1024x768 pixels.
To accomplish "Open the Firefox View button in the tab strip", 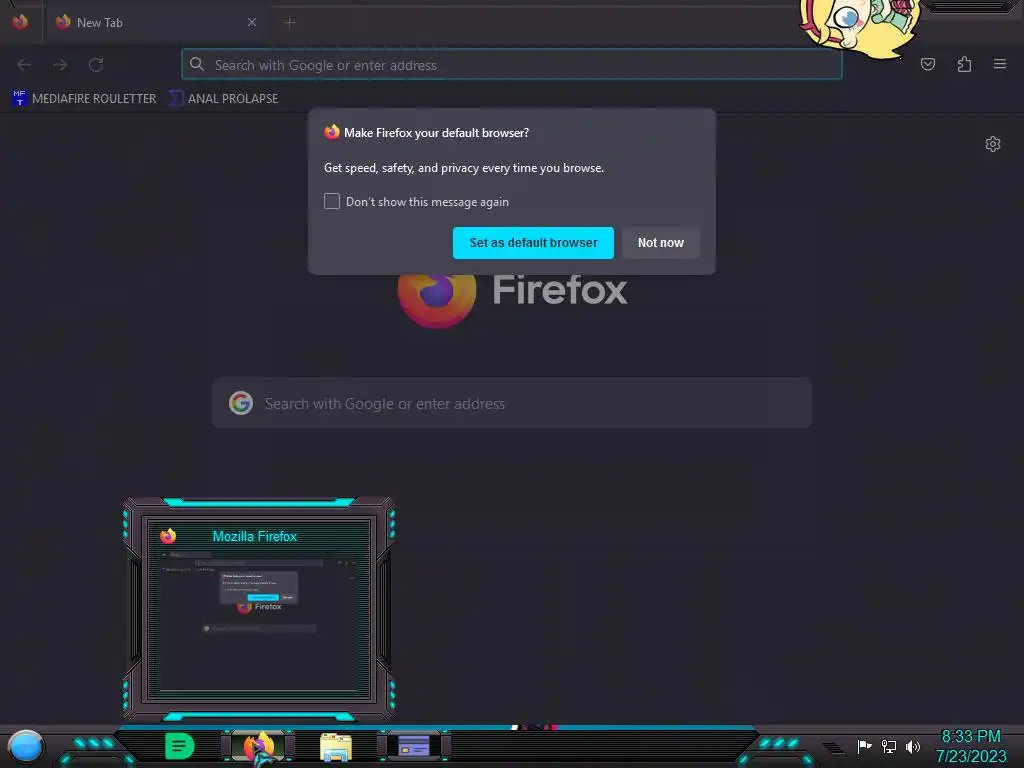I will click(20, 22).
